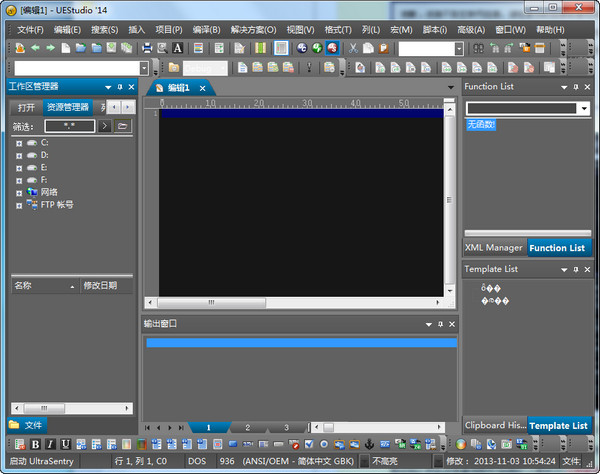This screenshot has width=600, height=474.
Task: Click the green back arrow icon
Action: [x=35, y=48]
